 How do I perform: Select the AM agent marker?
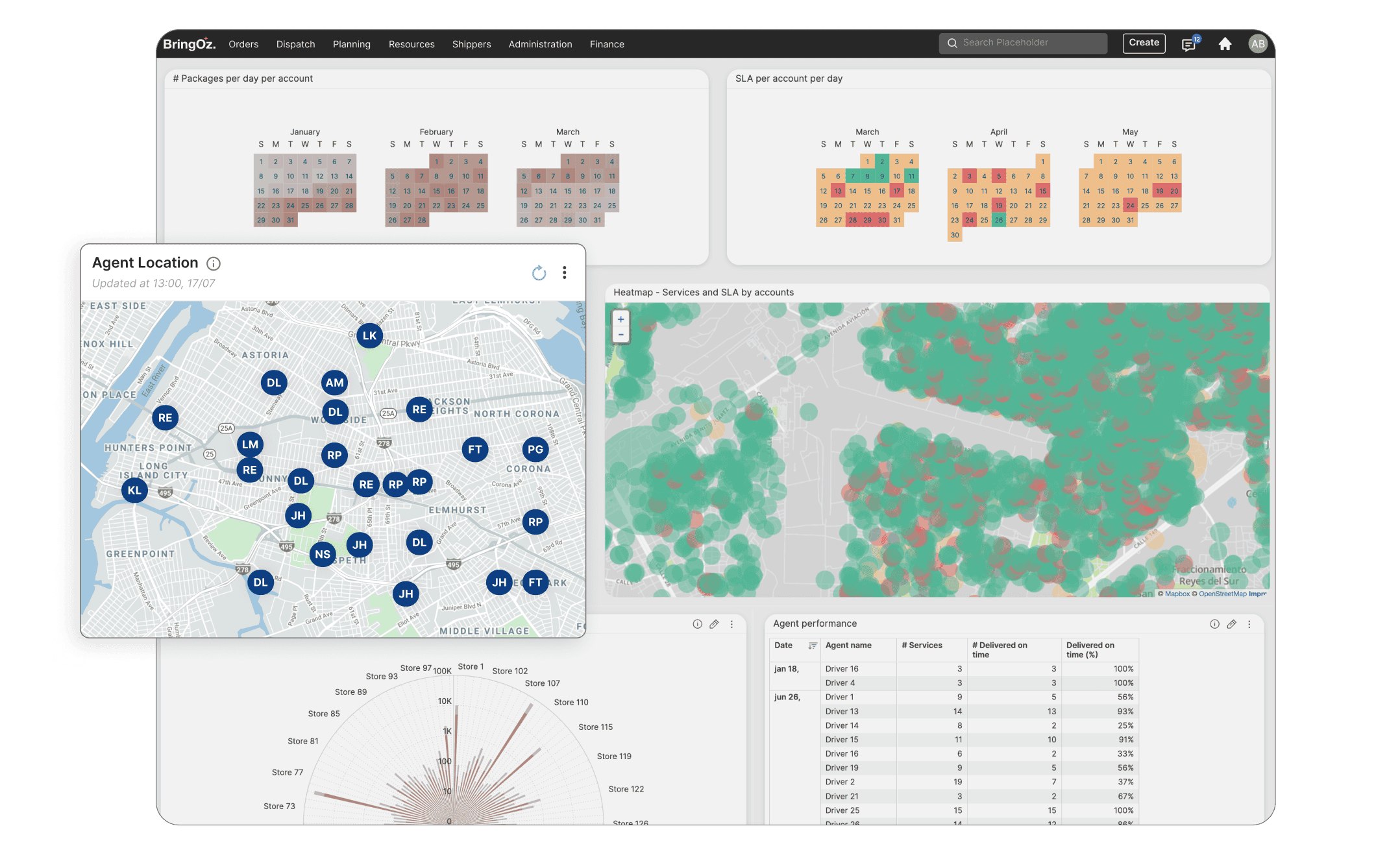coord(334,383)
